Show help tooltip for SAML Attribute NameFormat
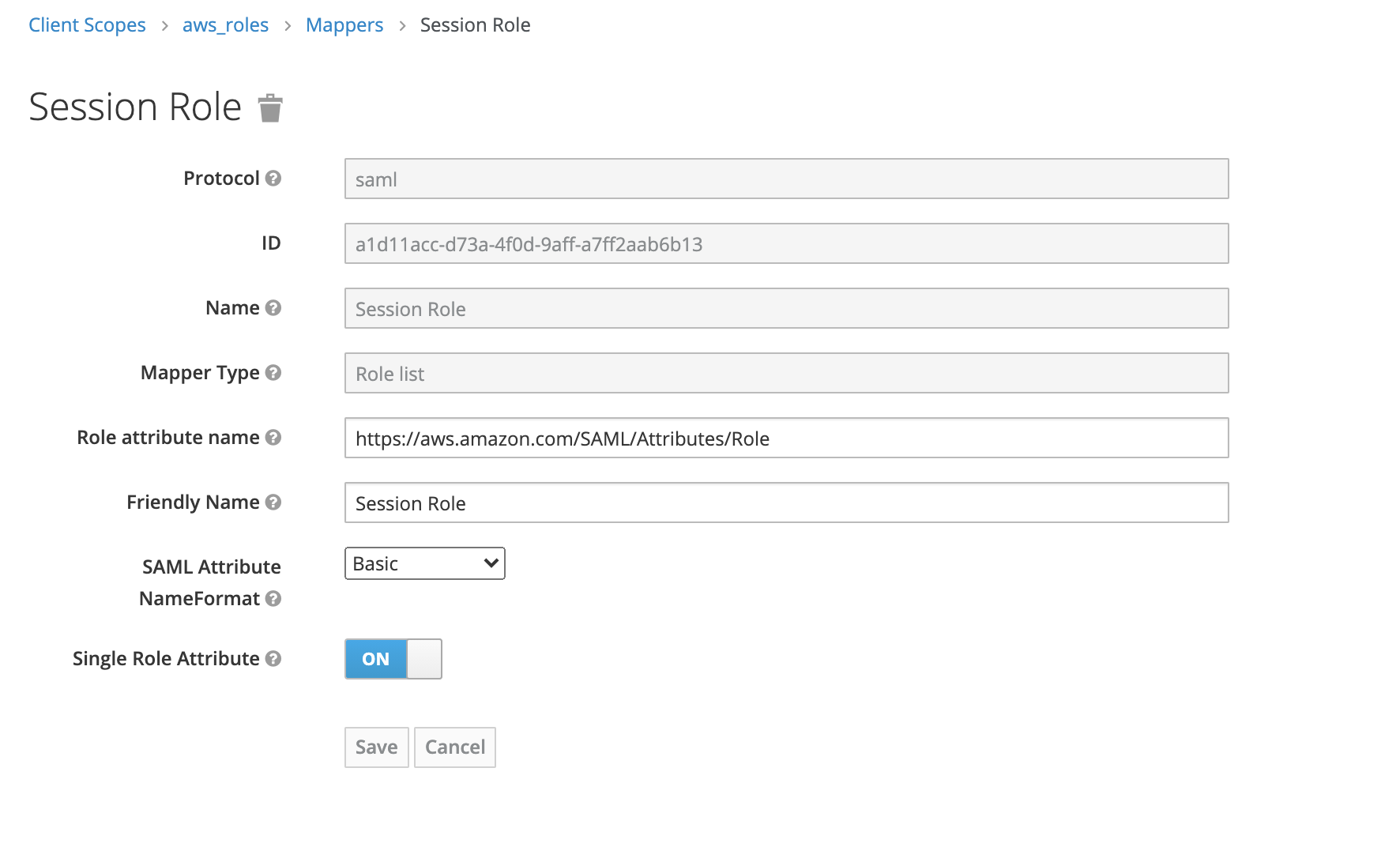The height and width of the screenshot is (847, 1400). pyautogui.click(x=273, y=599)
